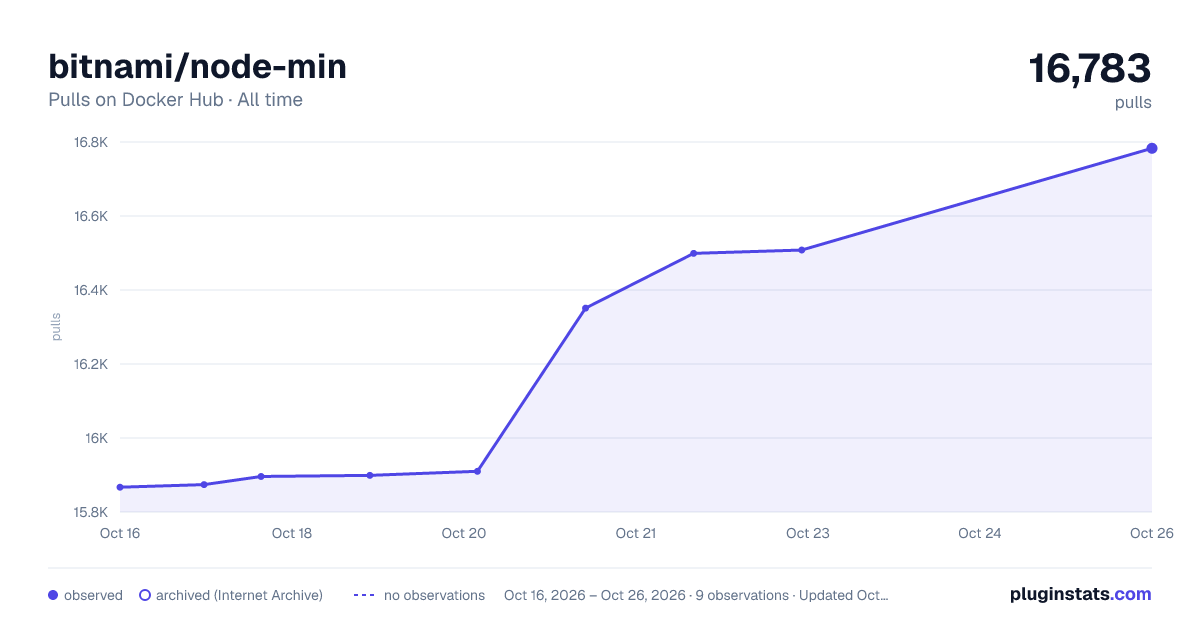The image size is (1200, 630).
Task: Click the data point above Oct 23
Action: point(802,250)
